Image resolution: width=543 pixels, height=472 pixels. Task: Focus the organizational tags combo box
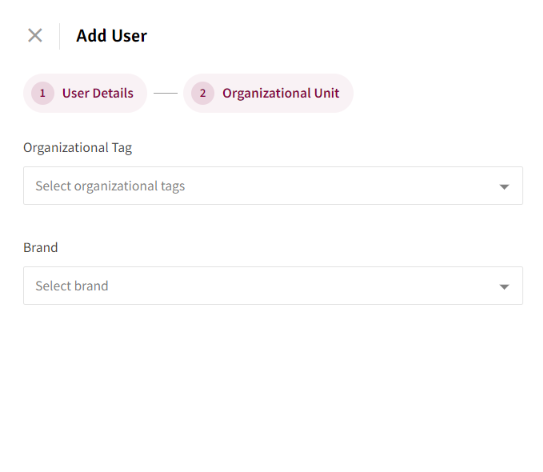click(273, 186)
